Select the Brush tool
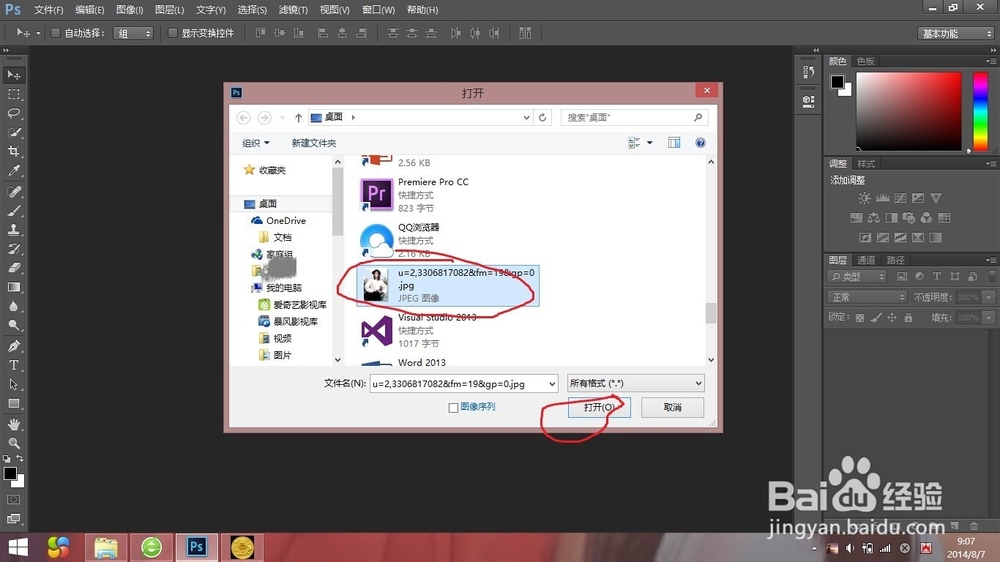The width and height of the screenshot is (1000, 562). 13,211
